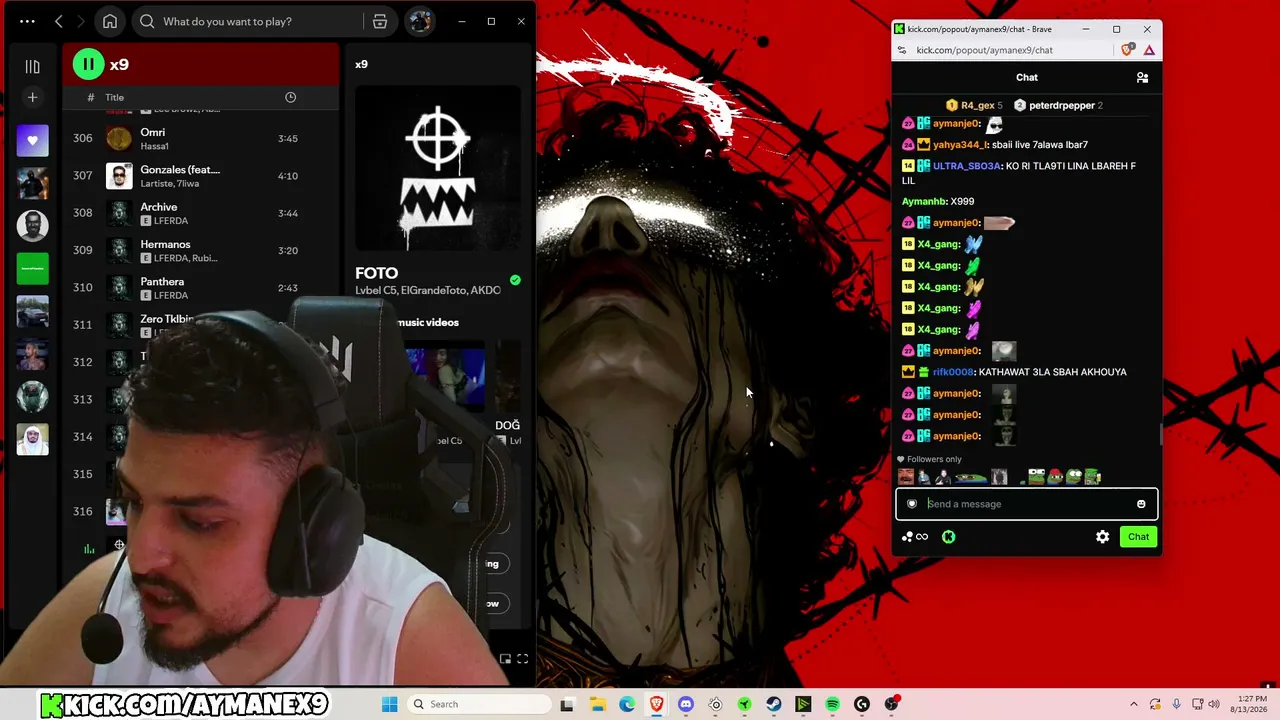Viewport: 1280px width, 720px height.
Task: Open File Explorer from the taskbar
Action: pyautogui.click(x=597, y=704)
